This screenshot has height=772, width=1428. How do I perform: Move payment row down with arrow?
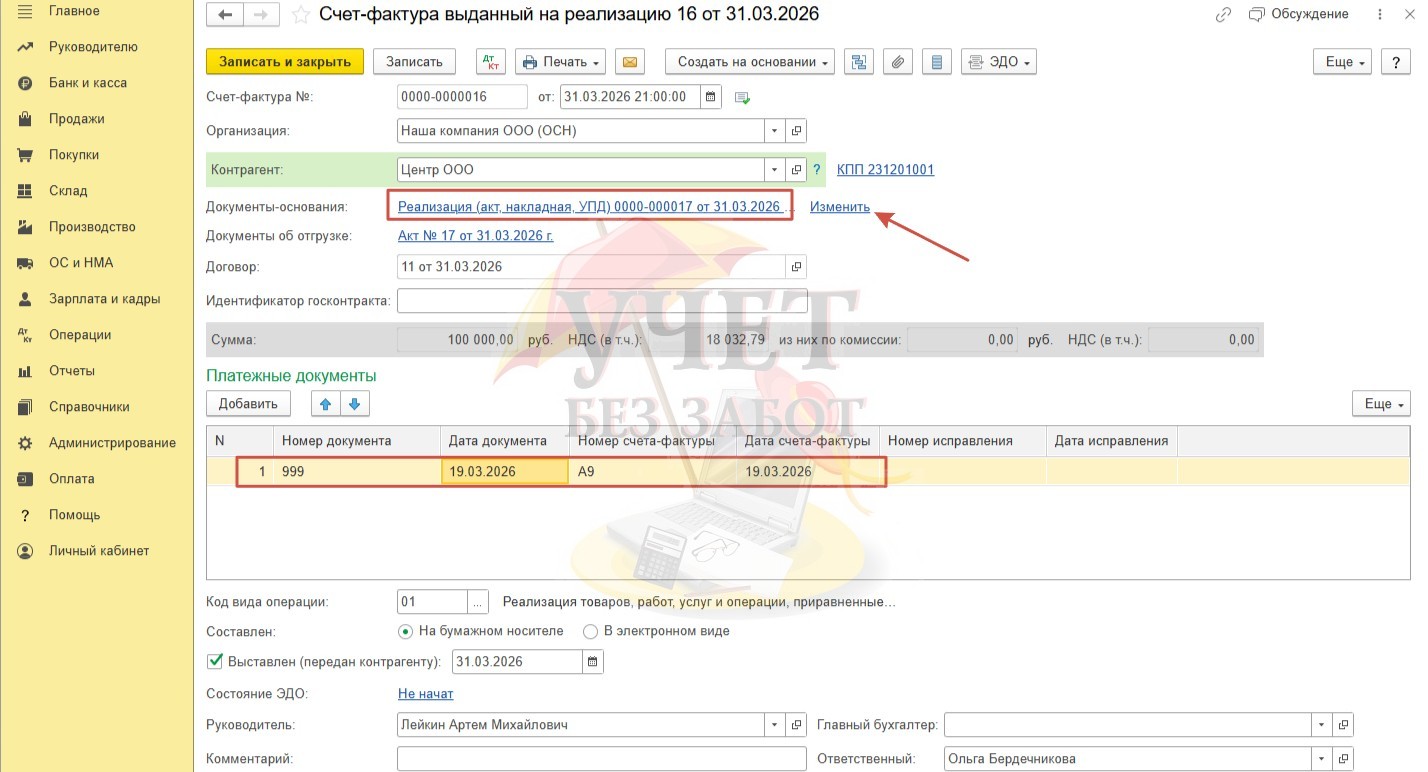pos(356,404)
